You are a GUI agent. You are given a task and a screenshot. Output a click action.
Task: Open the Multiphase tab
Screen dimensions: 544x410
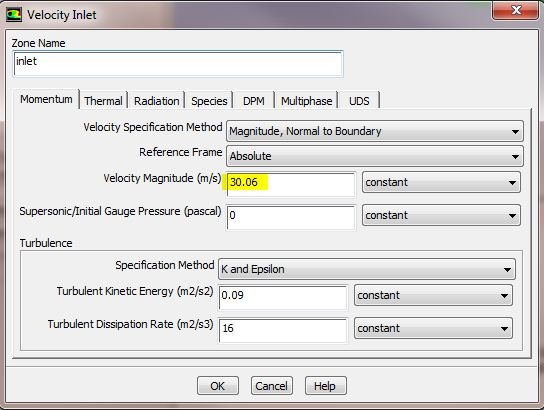point(306,101)
